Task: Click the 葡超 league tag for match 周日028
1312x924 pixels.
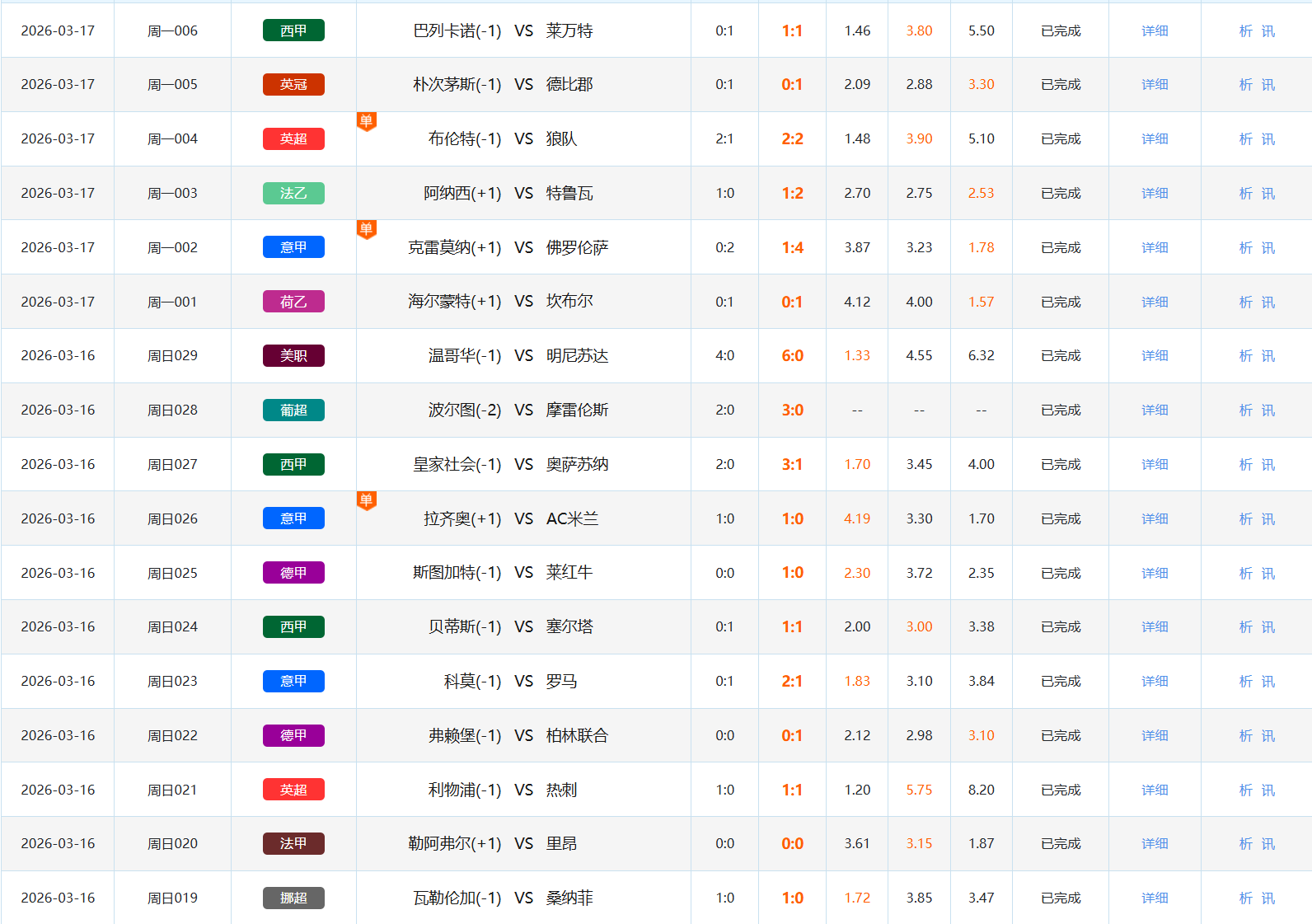Action: coord(293,410)
